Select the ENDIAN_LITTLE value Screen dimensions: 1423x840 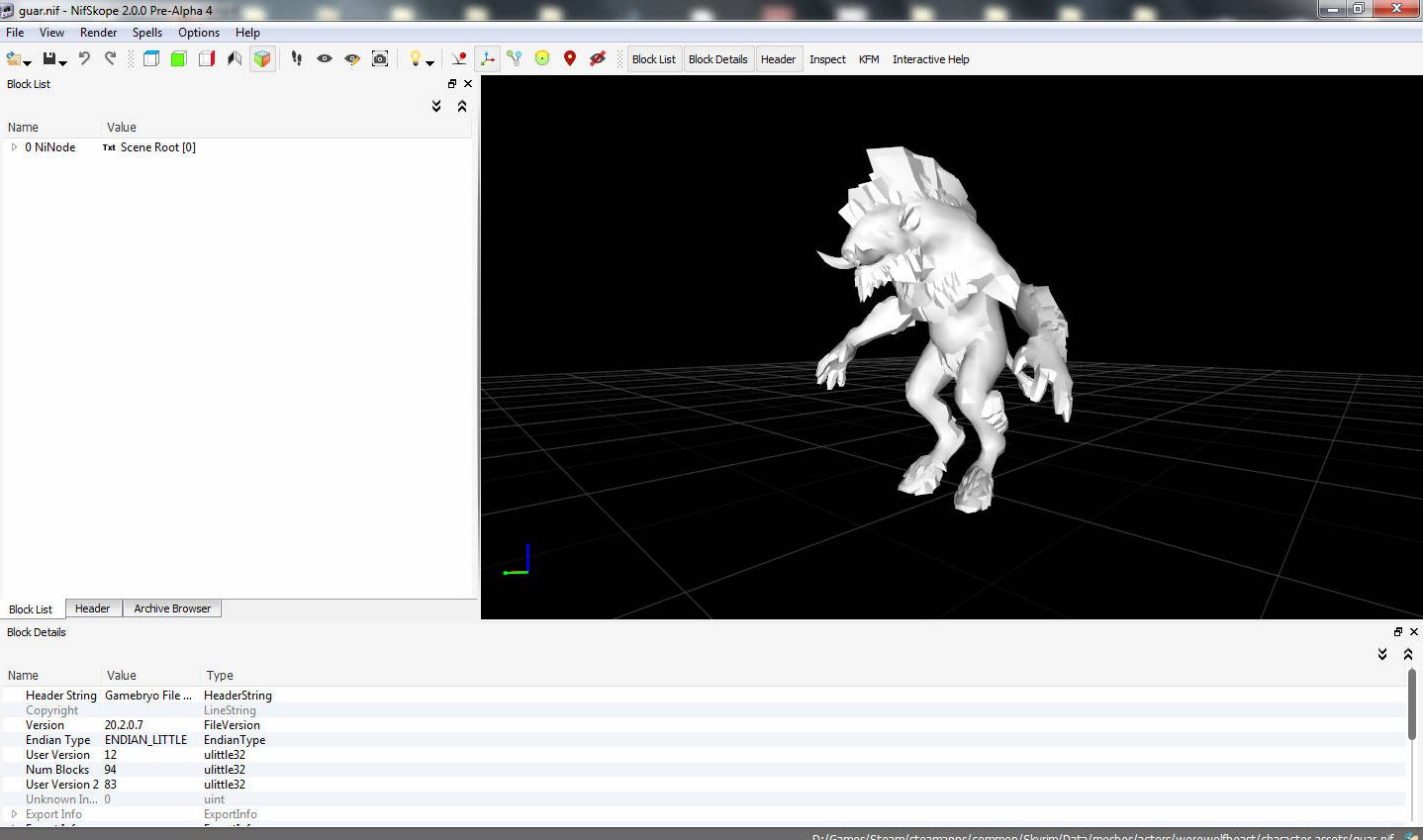(x=145, y=740)
